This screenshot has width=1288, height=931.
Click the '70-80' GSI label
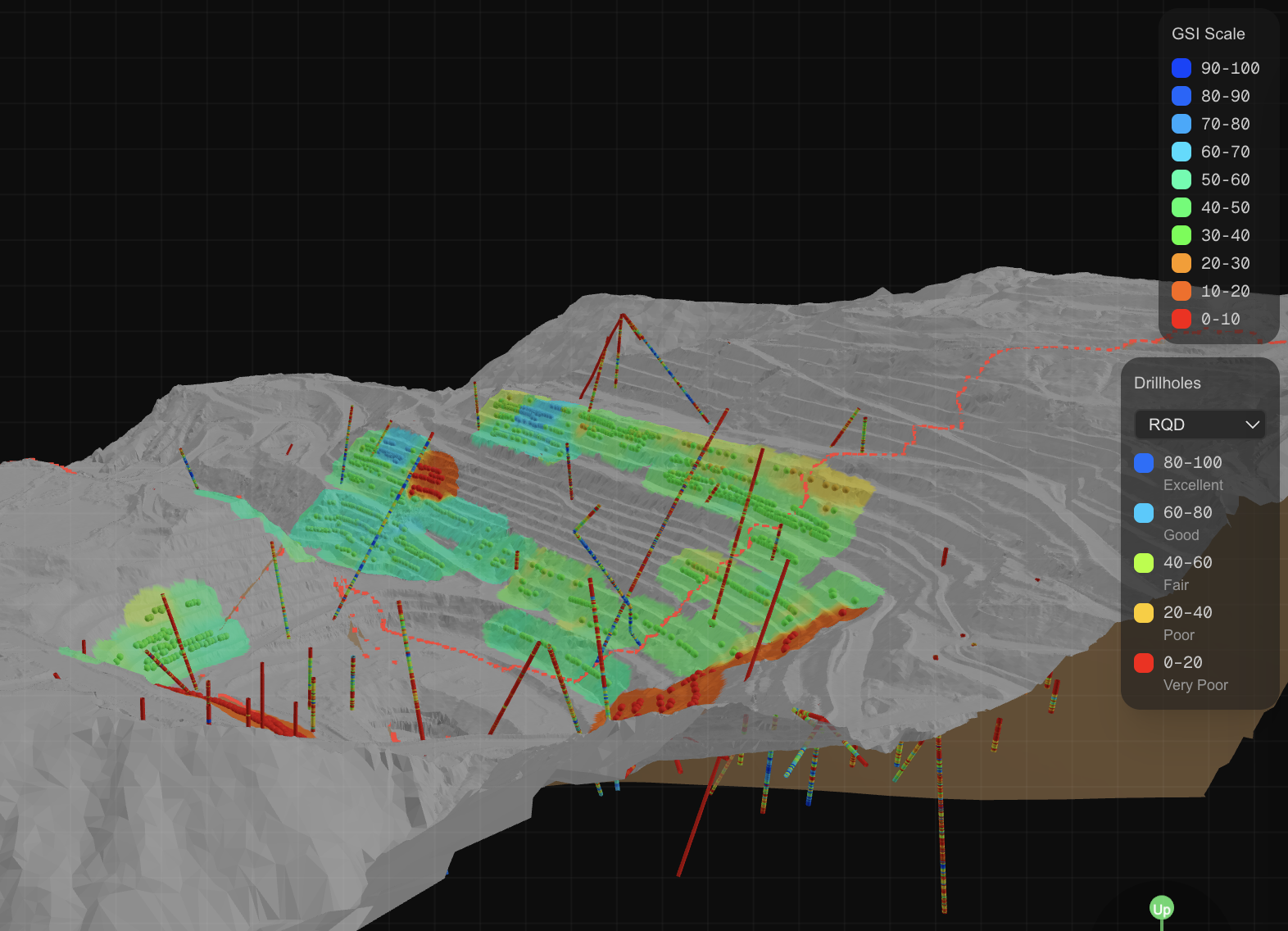pyautogui.click(x=1225, y=124)
